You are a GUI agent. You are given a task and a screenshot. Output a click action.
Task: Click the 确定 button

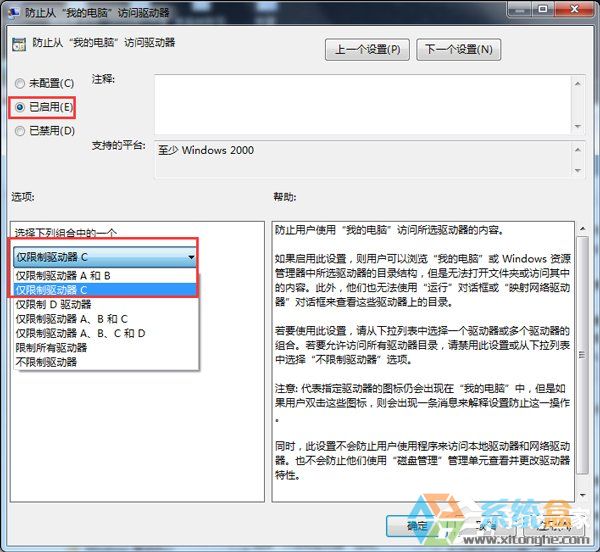click(417, 526)
